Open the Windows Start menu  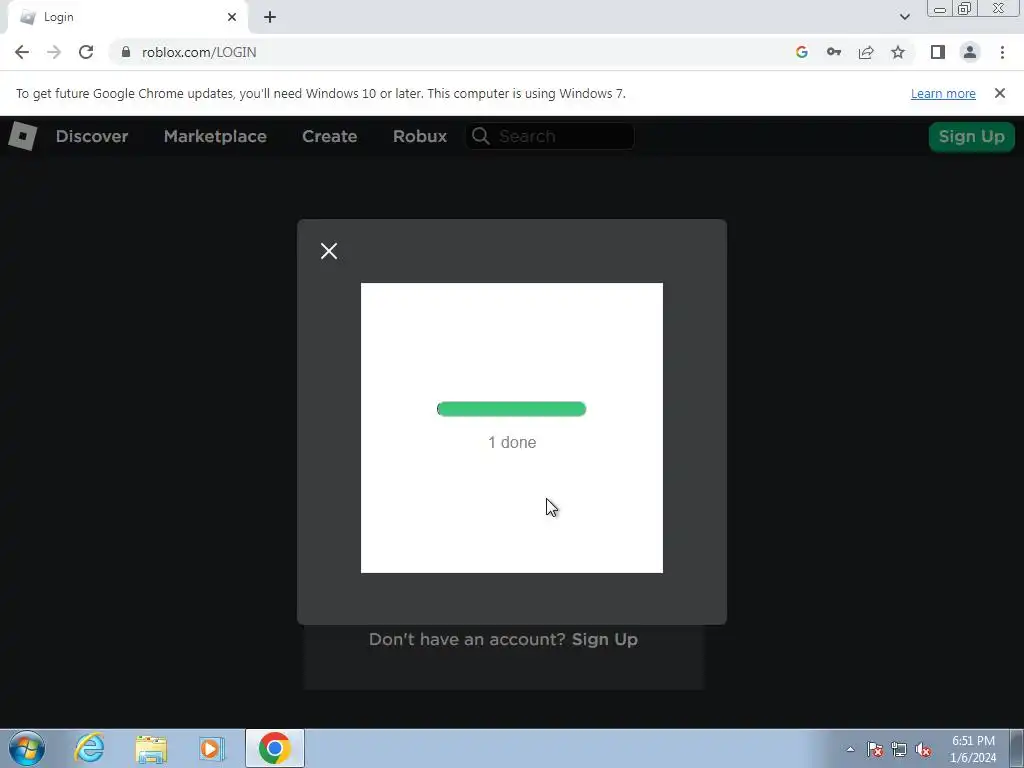(x=27, y=748)
